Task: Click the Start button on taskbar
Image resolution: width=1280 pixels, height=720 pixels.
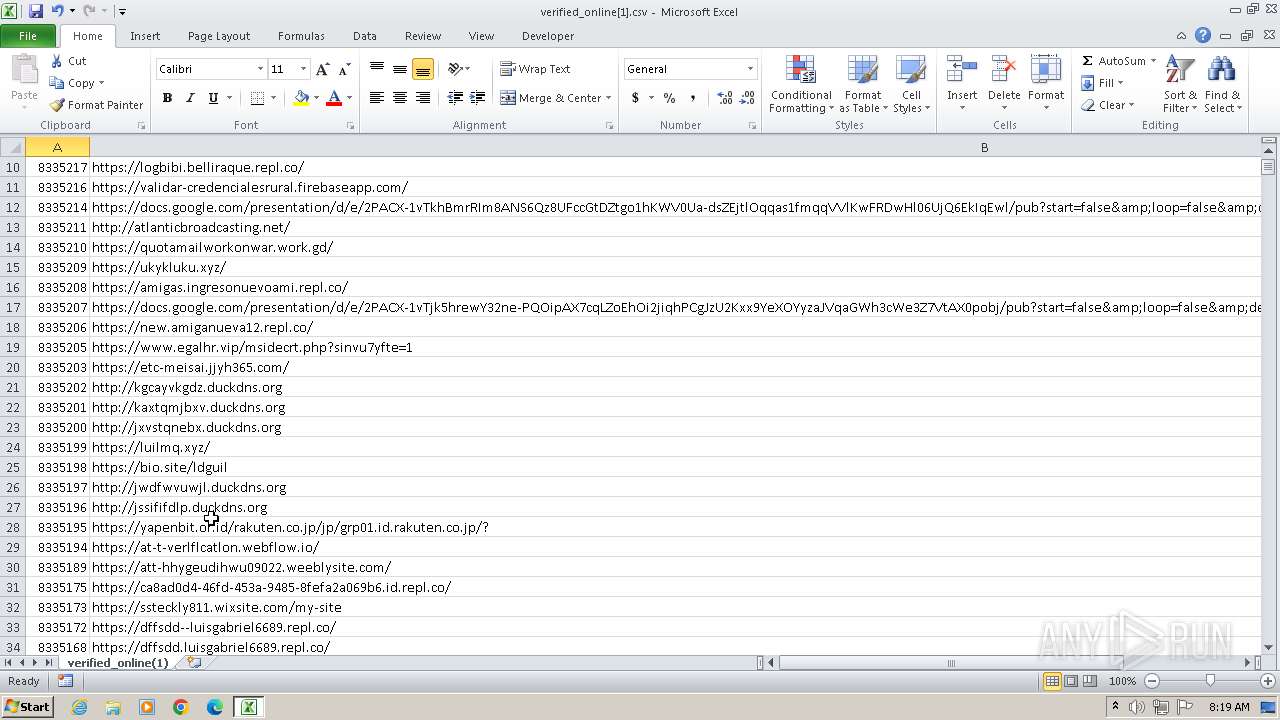Action: click(27, 707)
